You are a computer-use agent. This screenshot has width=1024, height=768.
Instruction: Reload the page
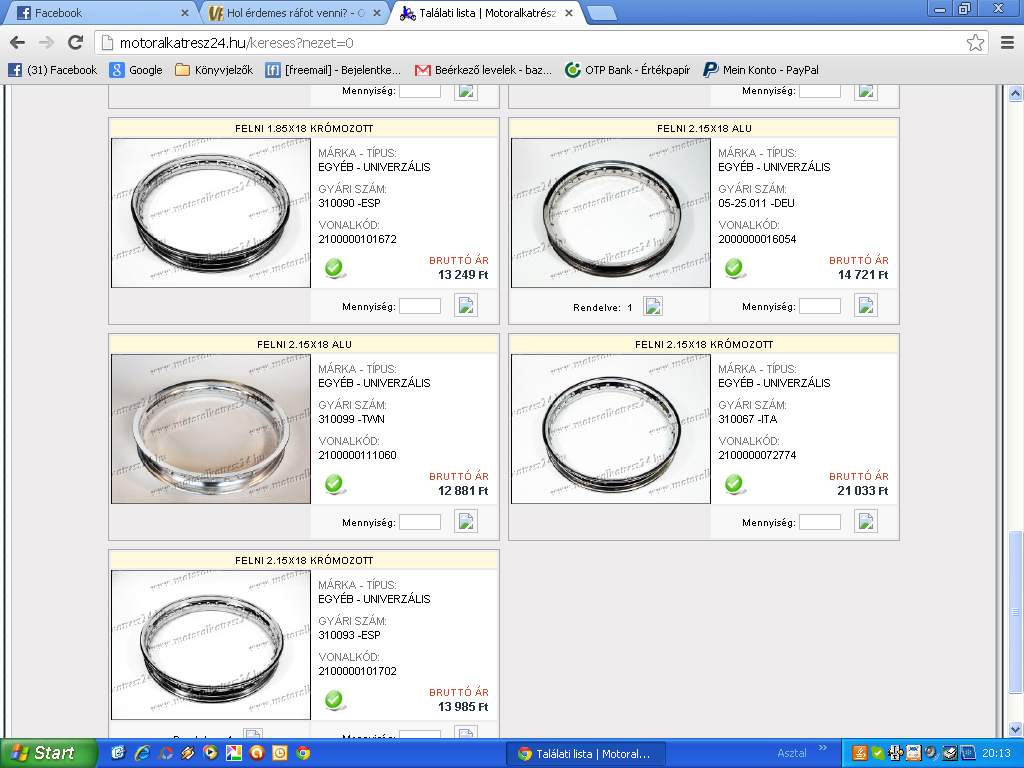point(75,43)
